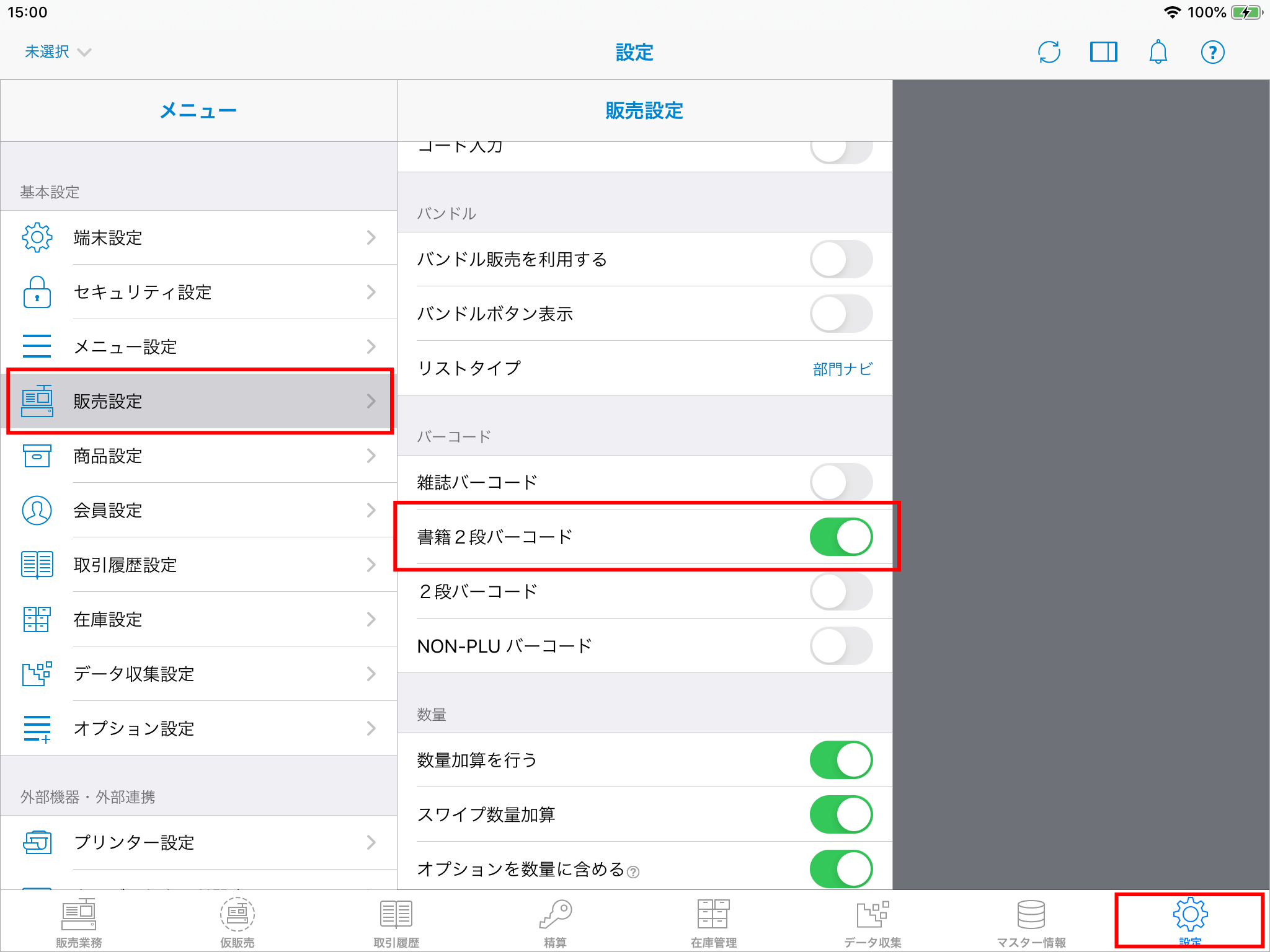
Task: Expand 取引履歴設定 chevron
Action: coord(371,565)
